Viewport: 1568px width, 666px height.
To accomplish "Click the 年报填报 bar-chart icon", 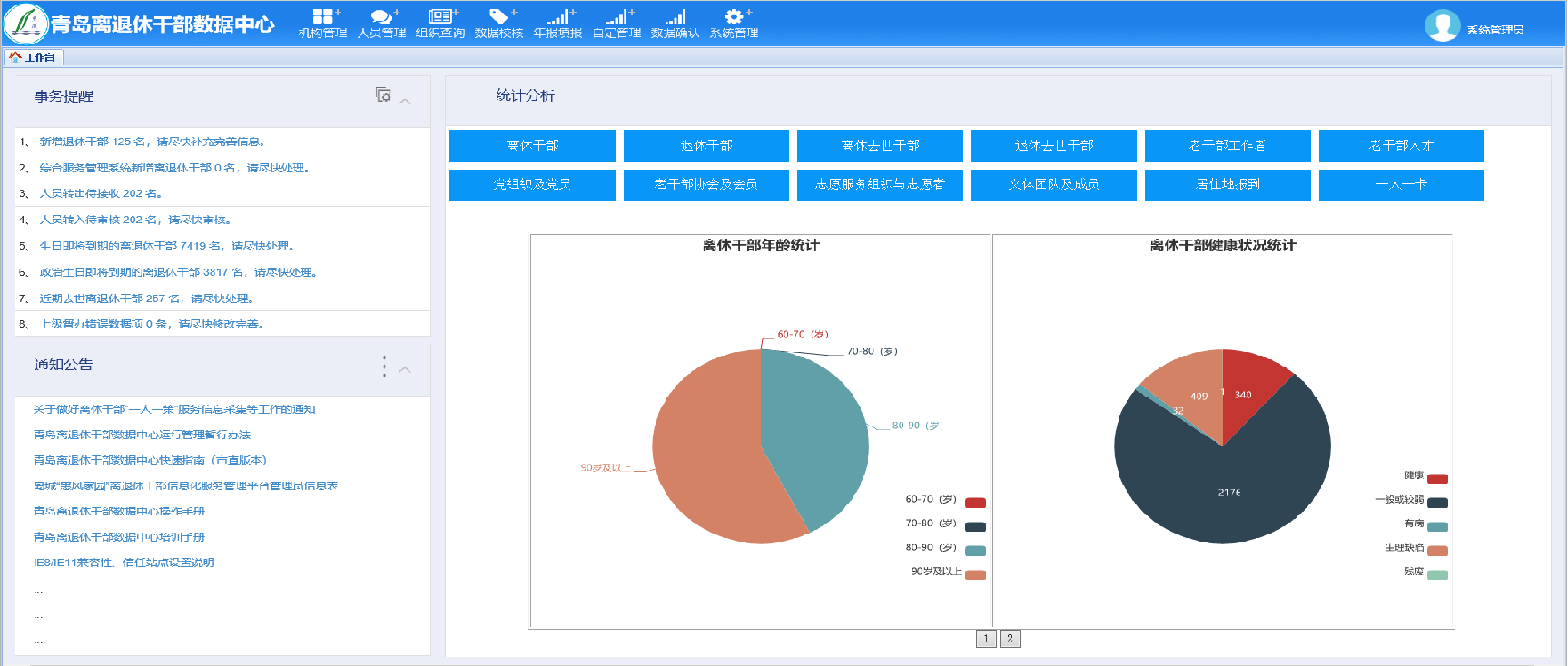I will click(x=557, y=17).
